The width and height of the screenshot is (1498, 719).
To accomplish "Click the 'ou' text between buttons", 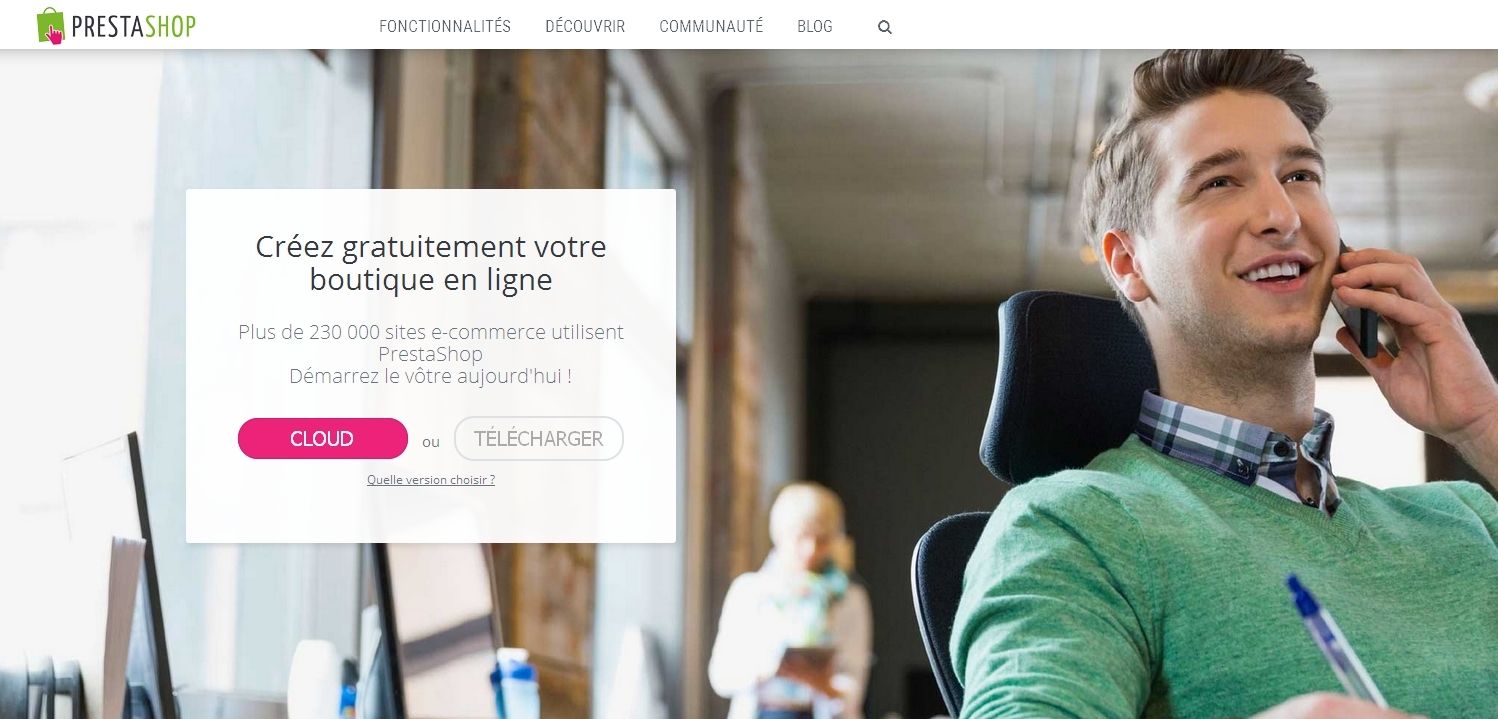I will (431, 441).
